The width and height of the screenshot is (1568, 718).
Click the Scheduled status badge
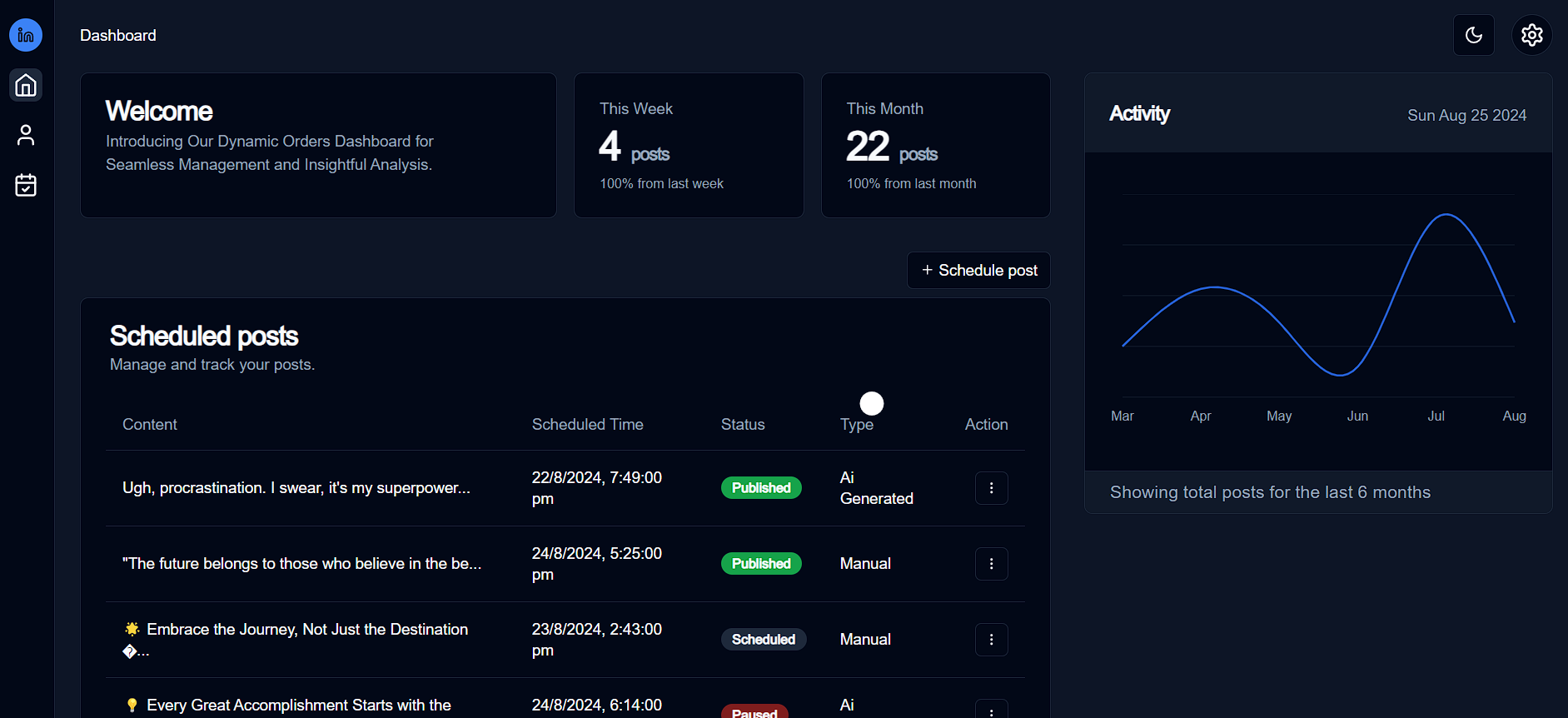pos(763,640)
